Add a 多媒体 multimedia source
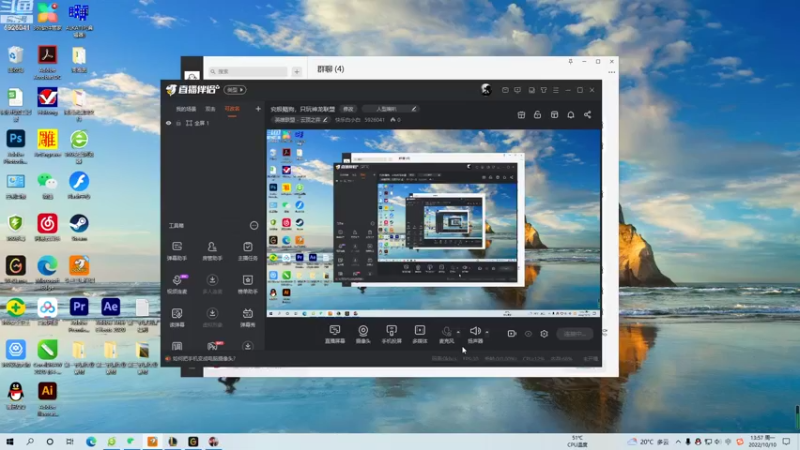 click(420, 334)
